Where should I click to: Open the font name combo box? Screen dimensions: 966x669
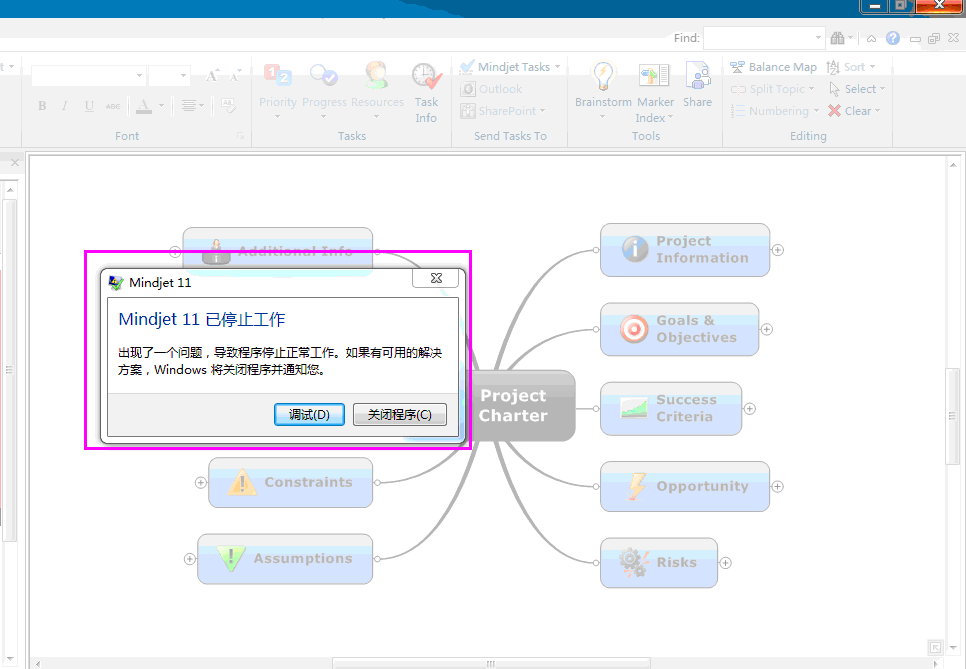tap(88, 75)
